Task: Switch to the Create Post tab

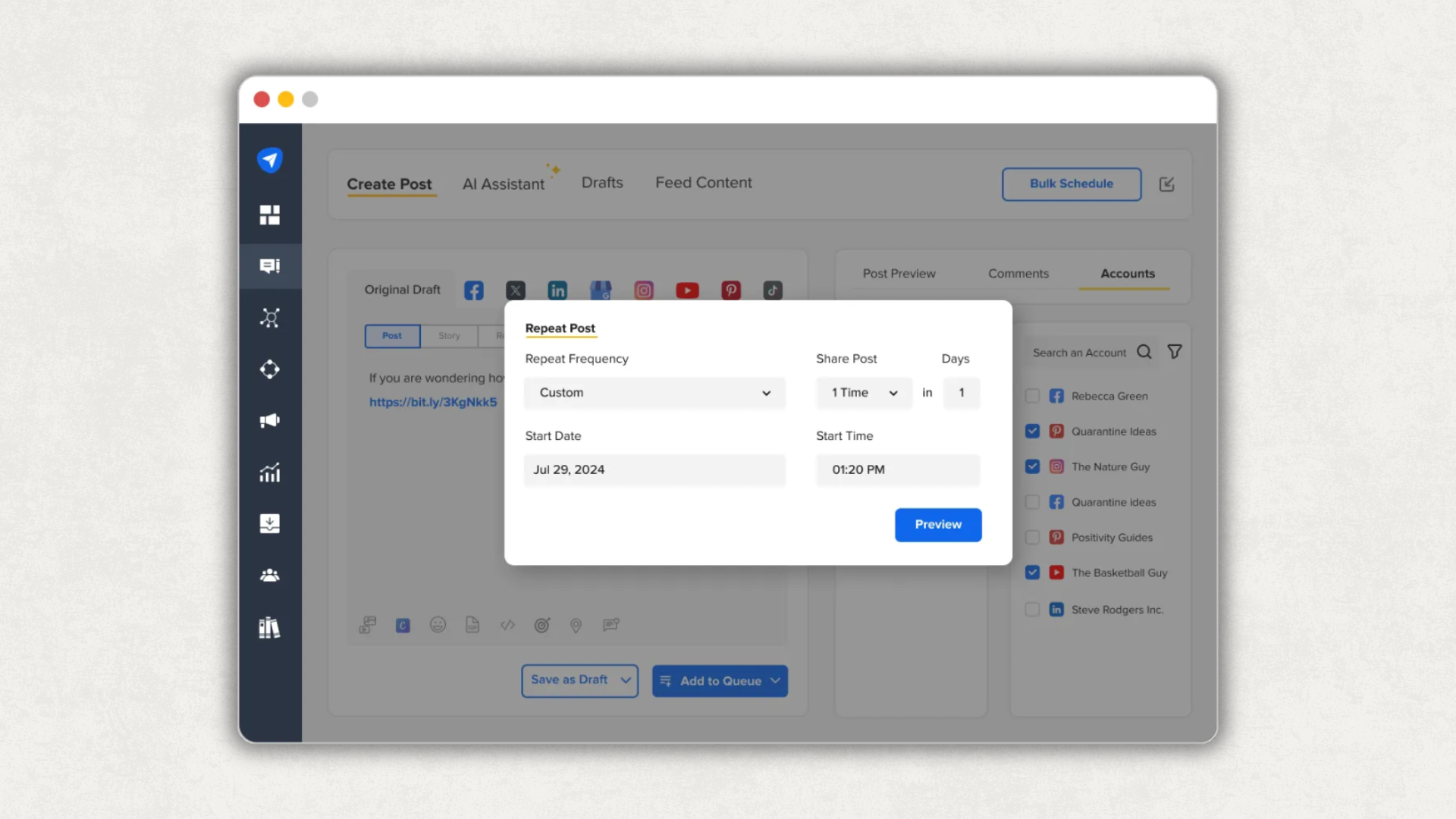Action: click(389, 184)
